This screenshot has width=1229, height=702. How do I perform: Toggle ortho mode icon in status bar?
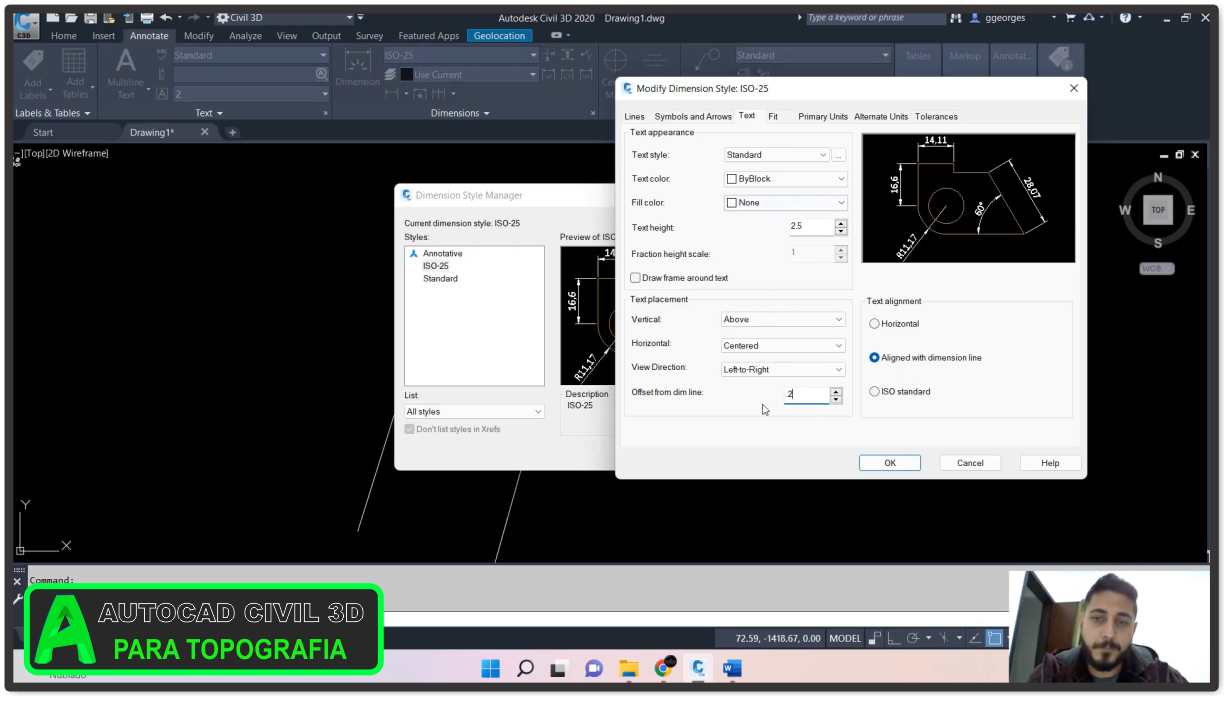tap(893, 638)
